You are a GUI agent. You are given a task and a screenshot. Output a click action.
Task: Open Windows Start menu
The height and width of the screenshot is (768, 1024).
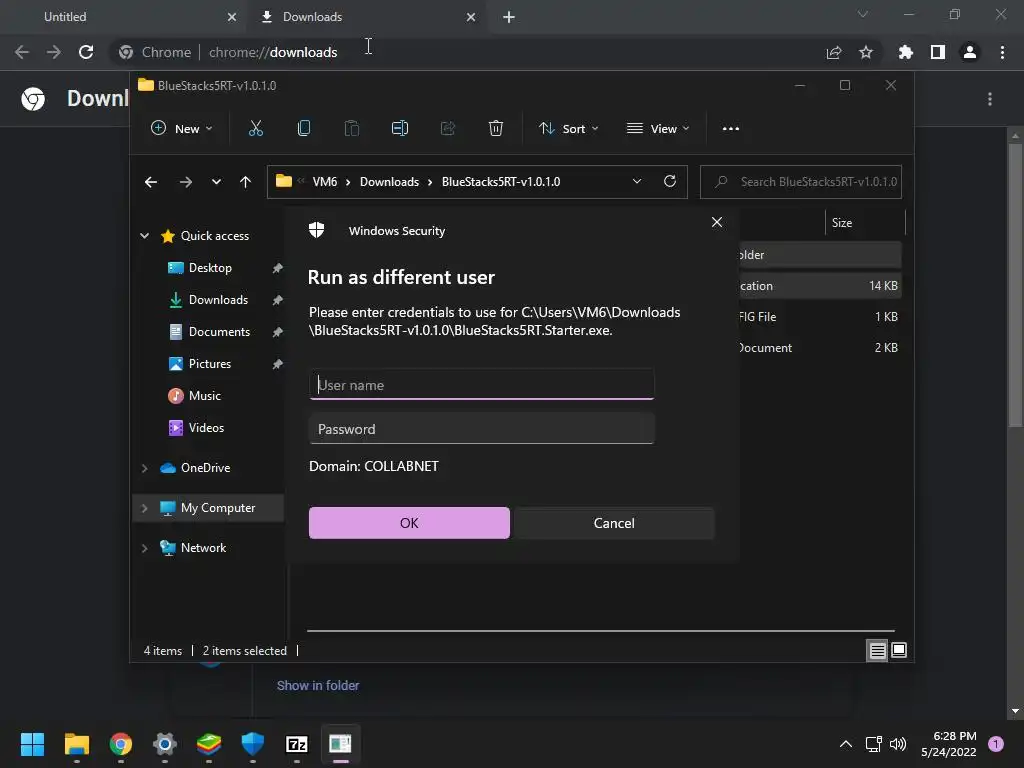pos(33,744)
